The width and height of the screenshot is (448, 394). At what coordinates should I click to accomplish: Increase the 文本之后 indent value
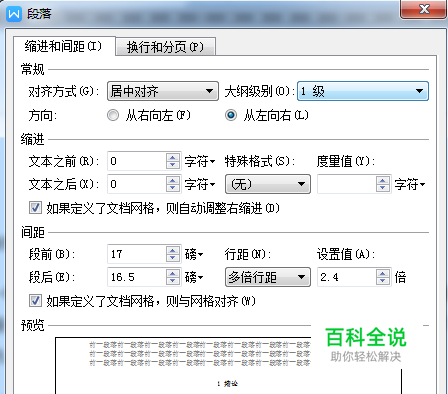tap(173, 180)
